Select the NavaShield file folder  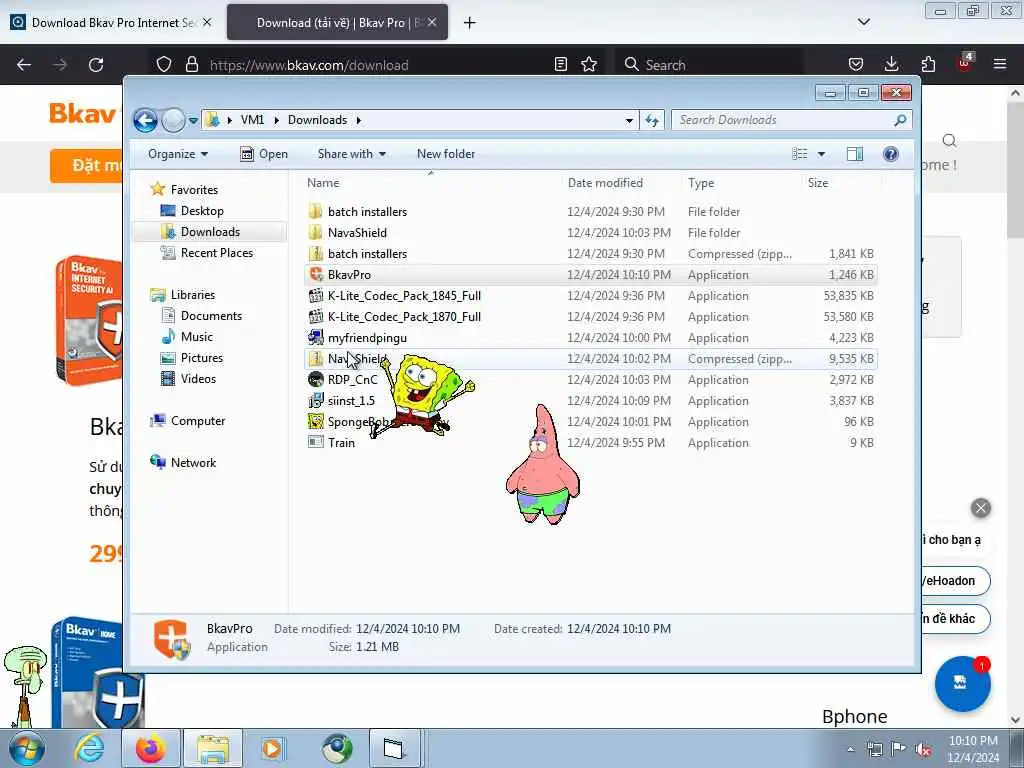[590, 232]
